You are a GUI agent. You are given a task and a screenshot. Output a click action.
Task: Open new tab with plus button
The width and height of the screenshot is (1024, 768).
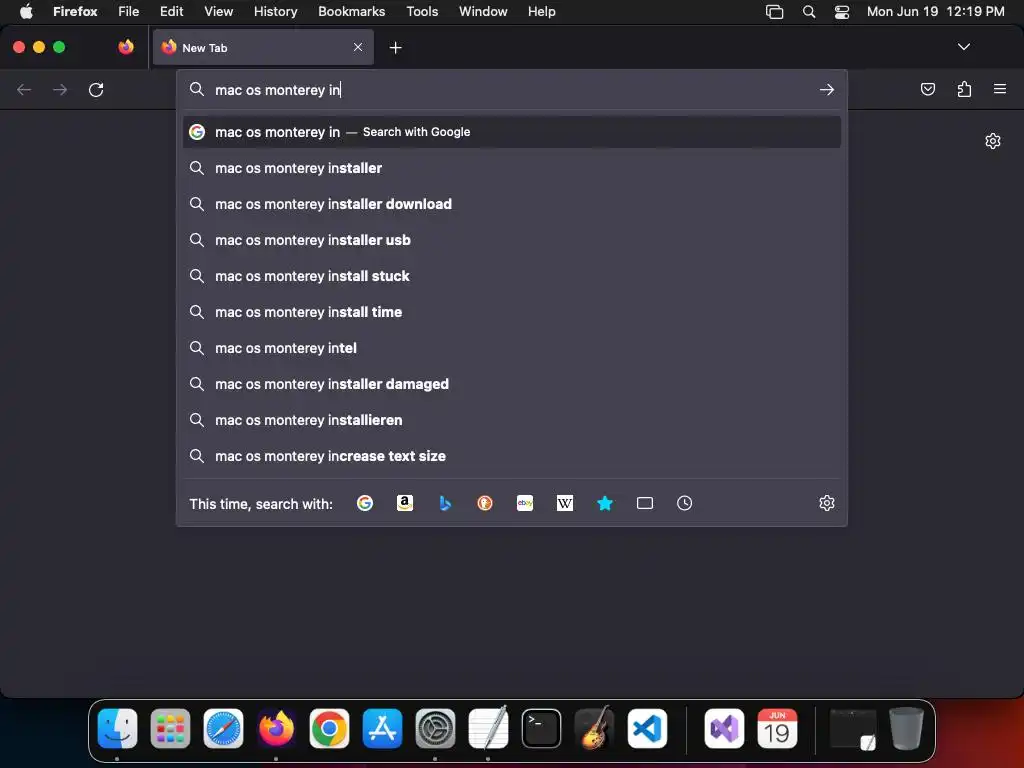coord(396,48)
